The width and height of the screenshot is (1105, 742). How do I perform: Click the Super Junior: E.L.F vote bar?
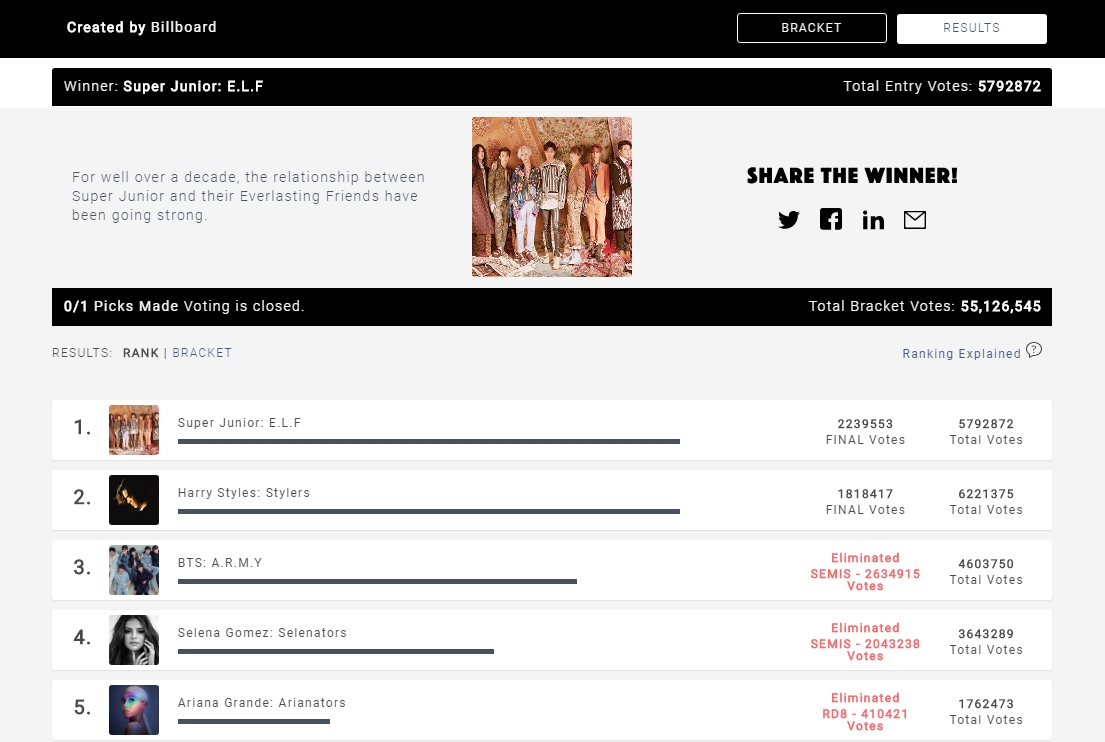[429, 442]
